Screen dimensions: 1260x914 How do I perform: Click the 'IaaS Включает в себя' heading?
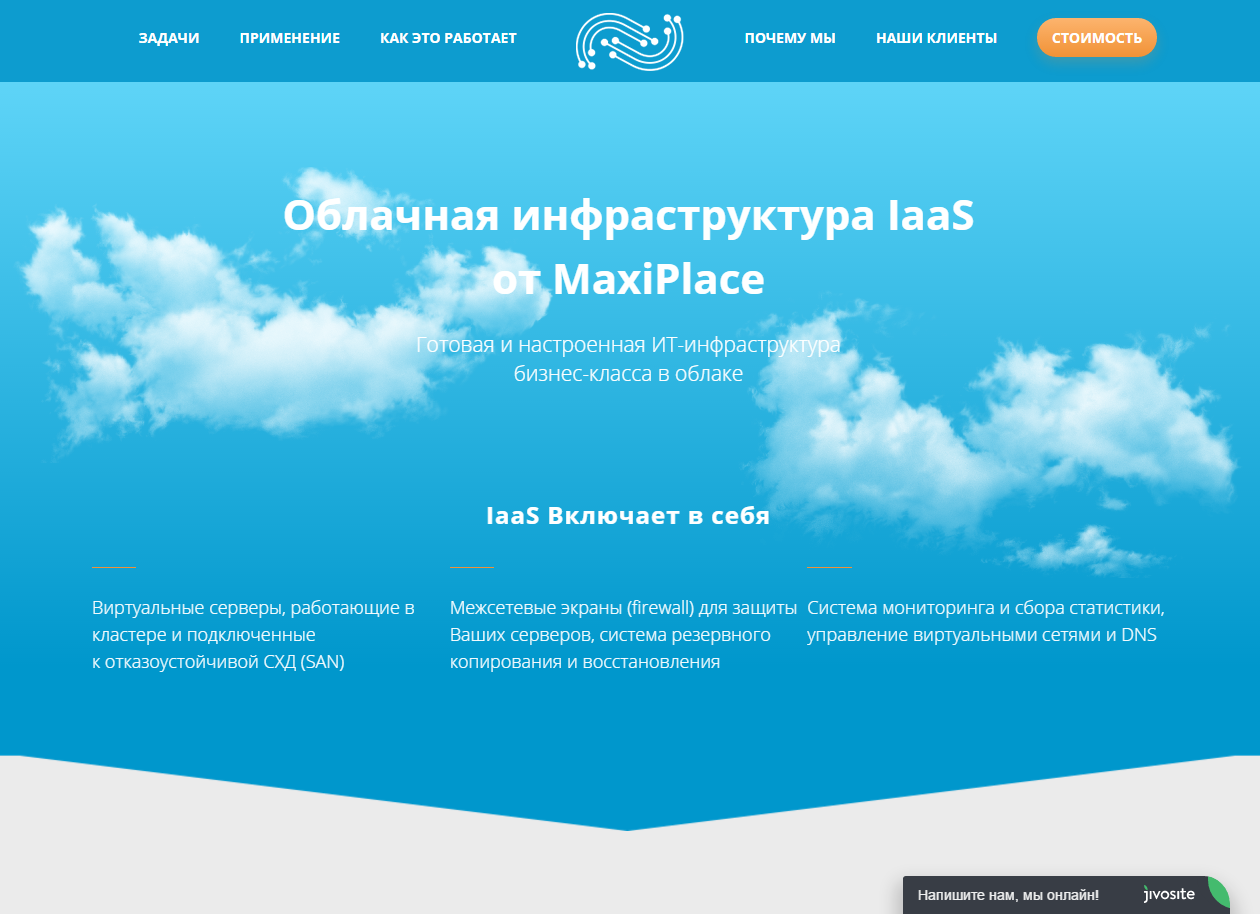click(x=628, y=516)
